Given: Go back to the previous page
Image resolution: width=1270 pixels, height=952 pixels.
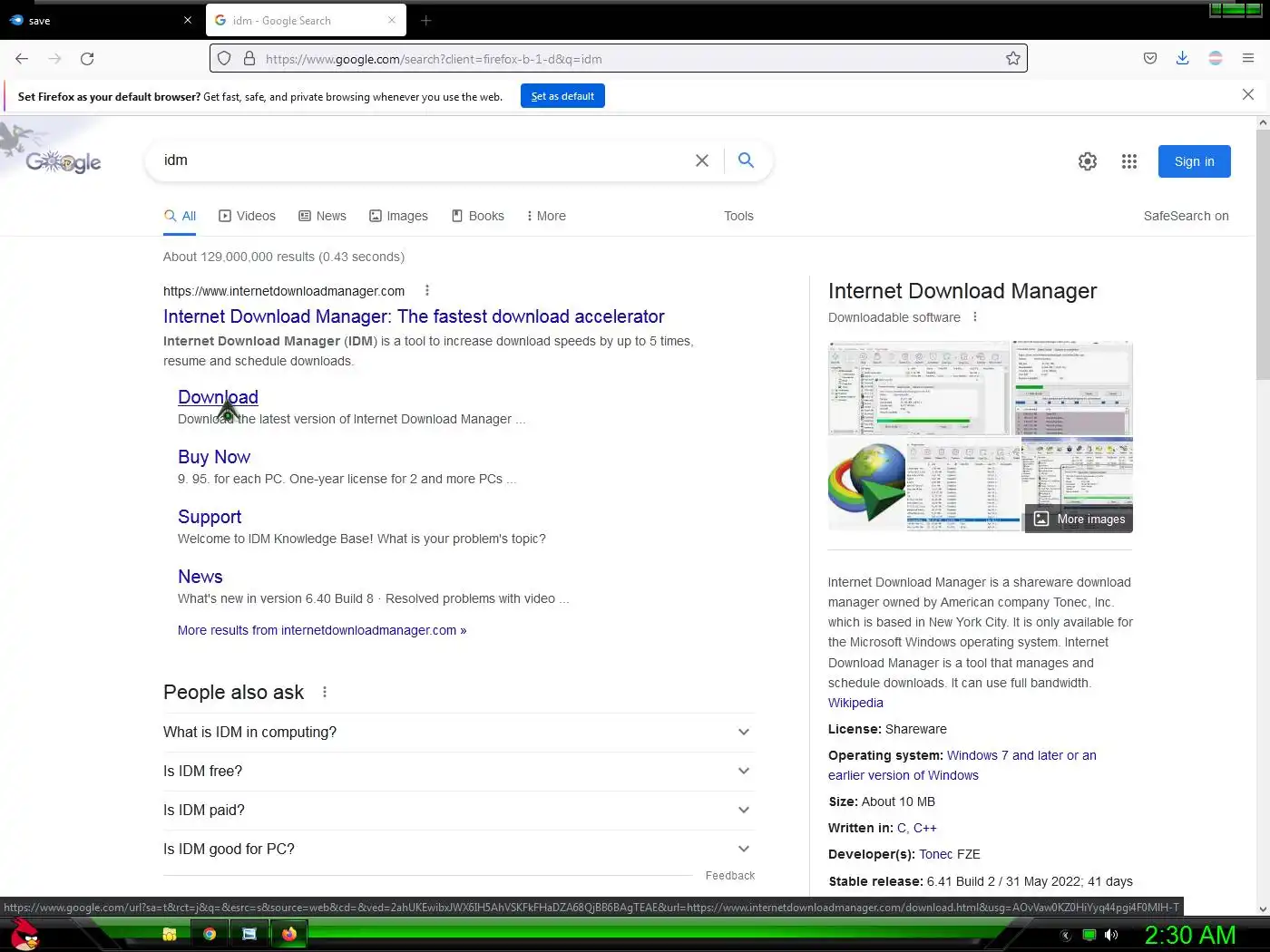Looking at the screenshot, I should (x=22, y=59).
